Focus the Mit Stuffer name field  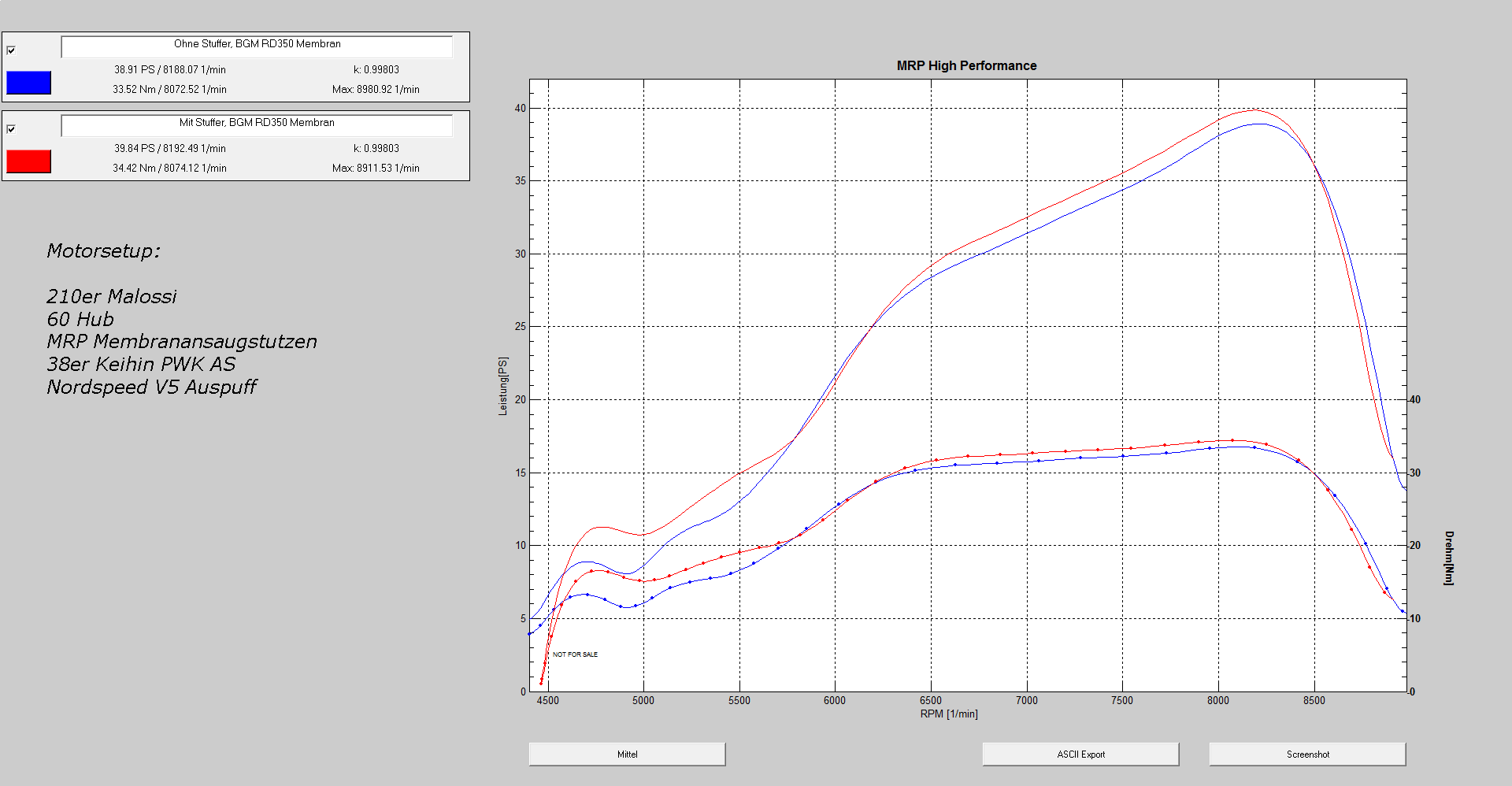tap(257, 125)
